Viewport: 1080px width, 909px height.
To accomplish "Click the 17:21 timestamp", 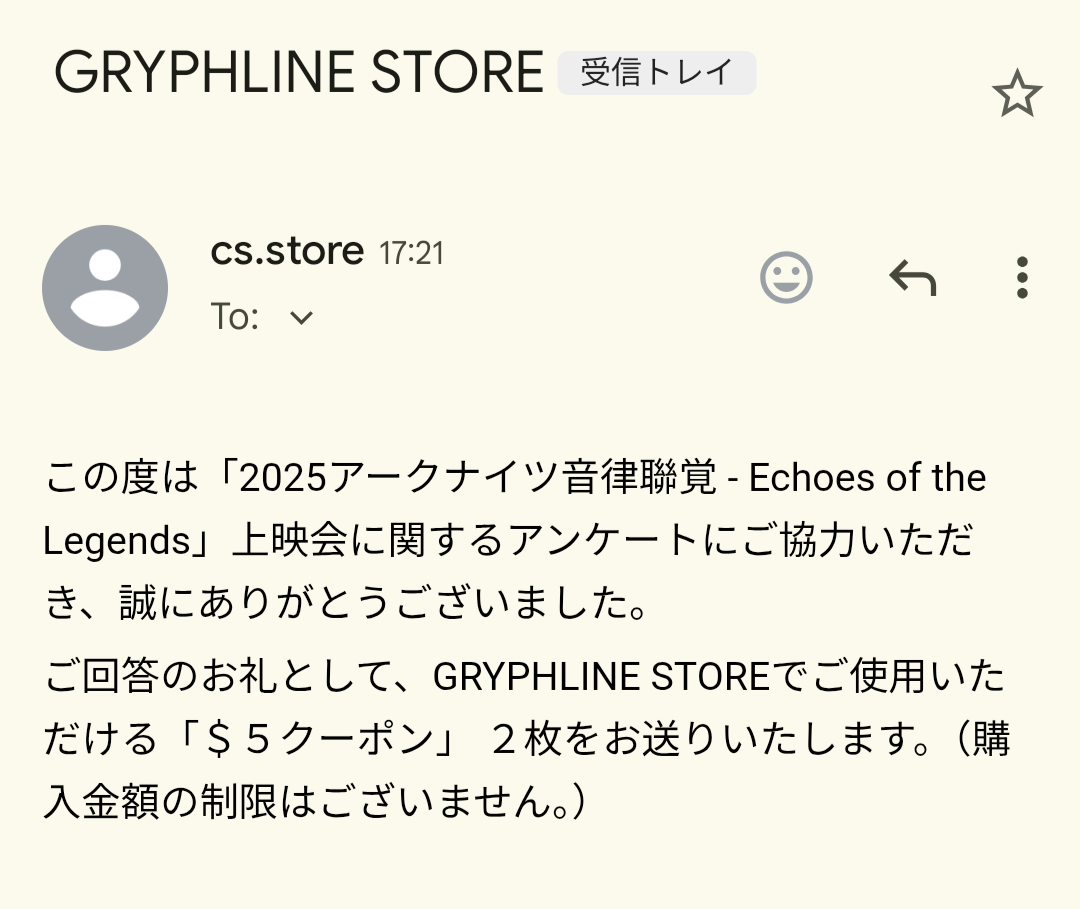I will click(x=411, y=253).
